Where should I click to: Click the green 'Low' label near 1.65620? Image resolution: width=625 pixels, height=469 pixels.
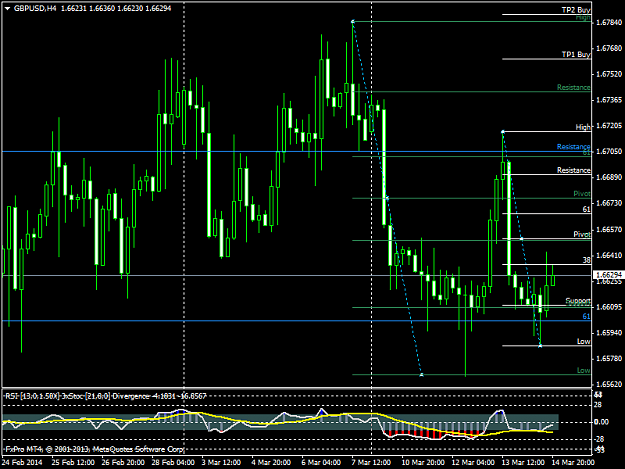tap(584, 370)
